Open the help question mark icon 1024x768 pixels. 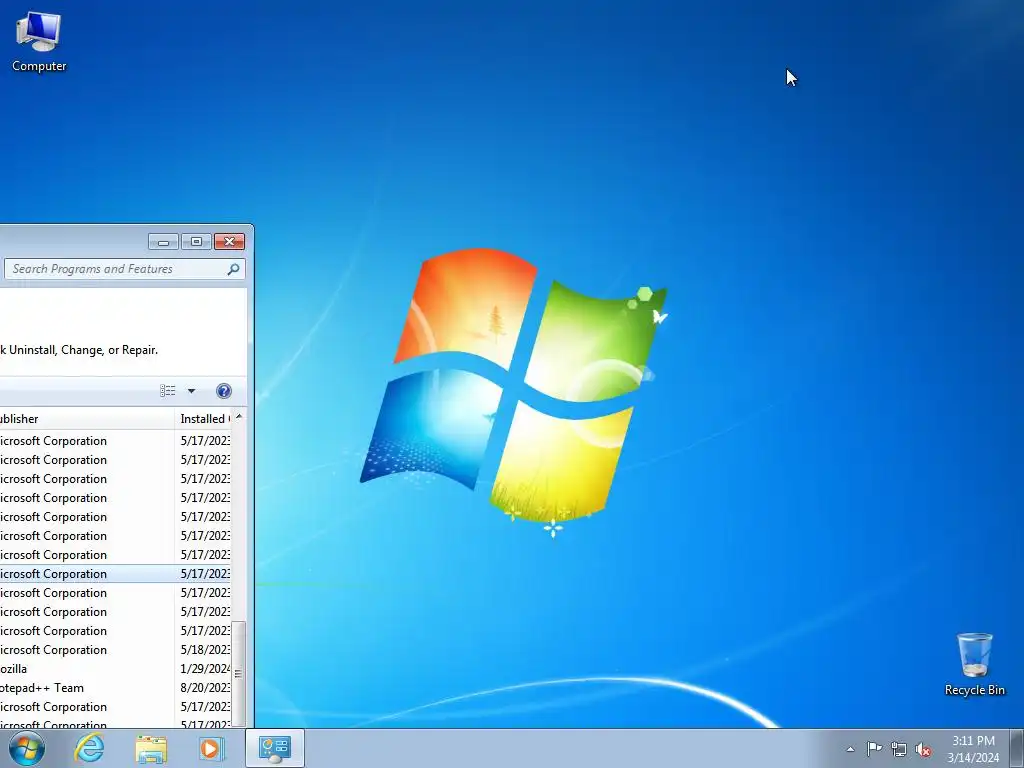click(223, 391)
